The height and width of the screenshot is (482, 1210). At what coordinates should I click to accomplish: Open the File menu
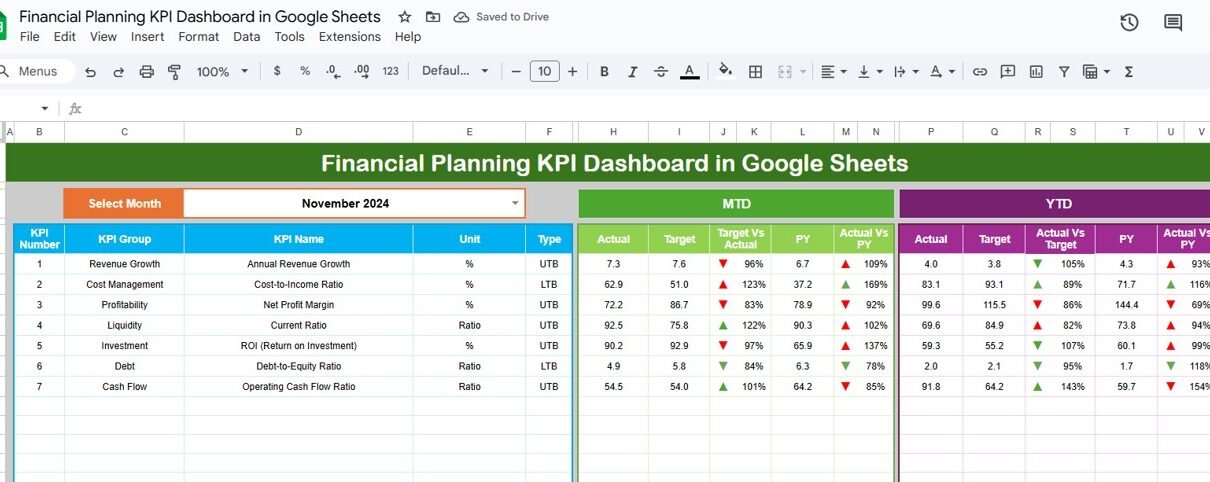tap(30, 37)
